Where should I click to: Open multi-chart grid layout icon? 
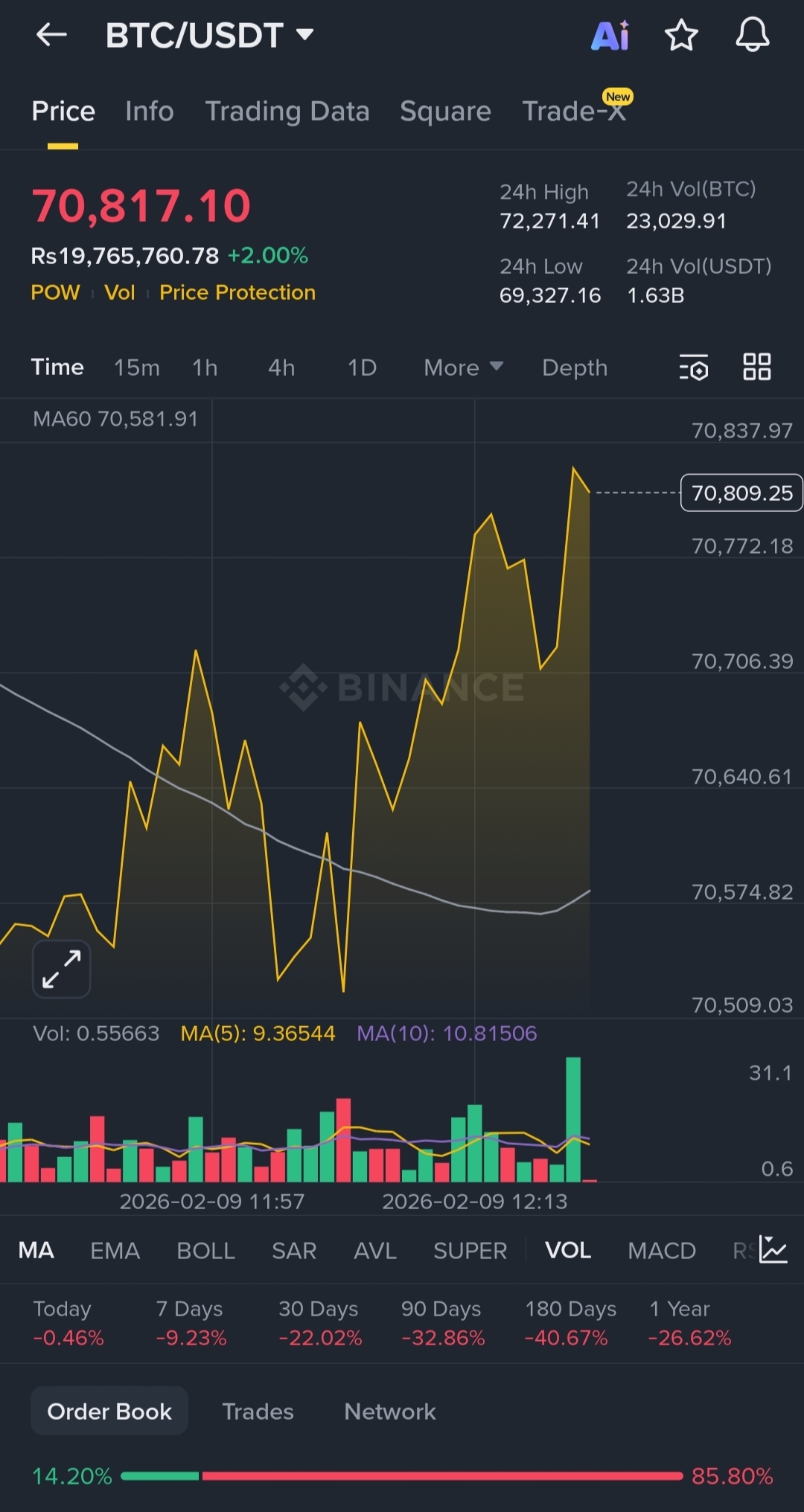tap(757, 367)
